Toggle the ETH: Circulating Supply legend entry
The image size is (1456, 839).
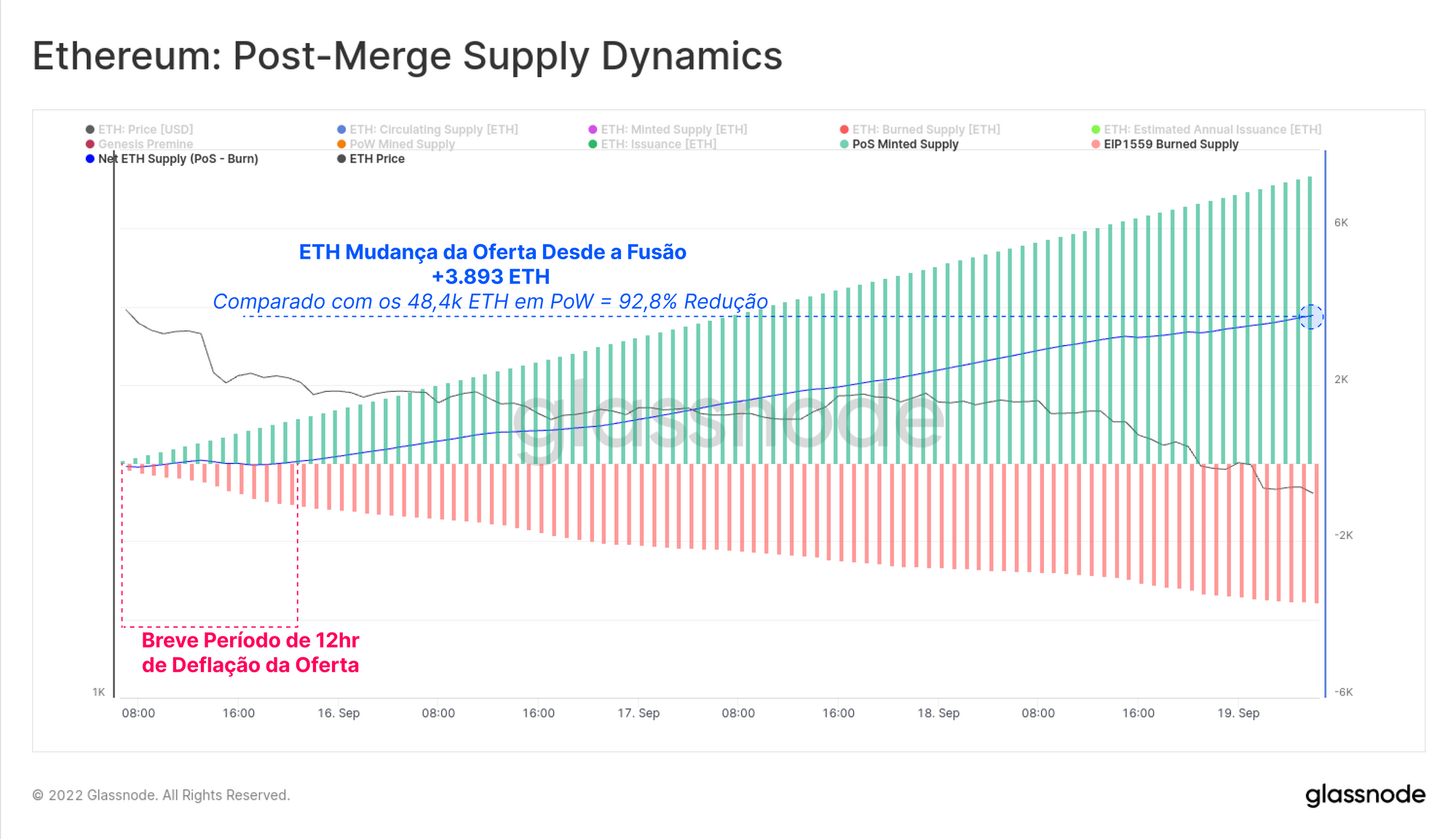coord(433,130)
